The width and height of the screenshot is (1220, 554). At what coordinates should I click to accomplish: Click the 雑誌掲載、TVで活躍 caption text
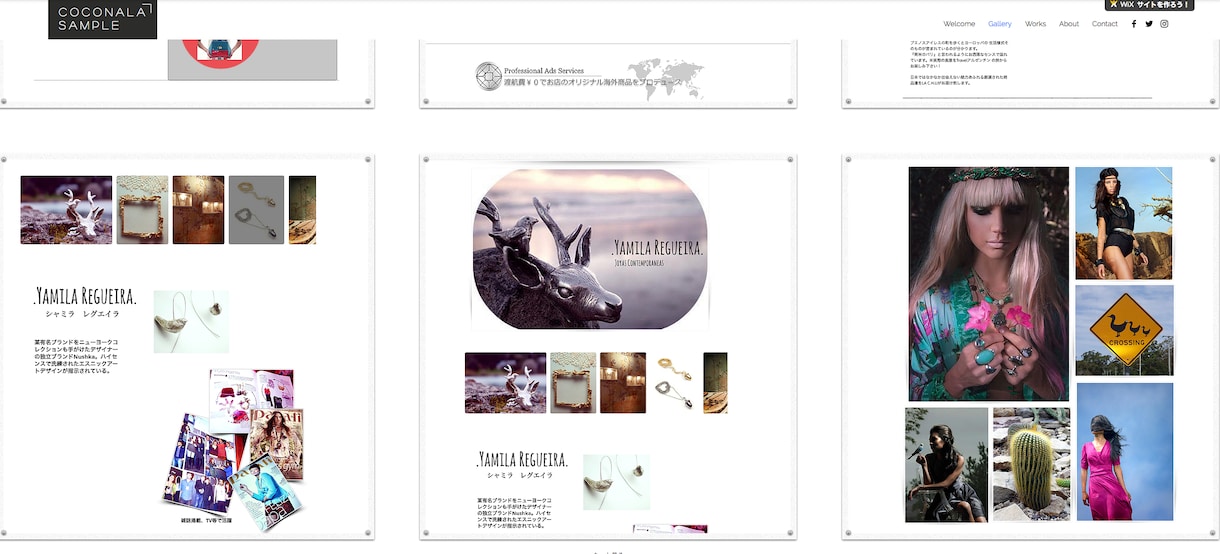207,522
